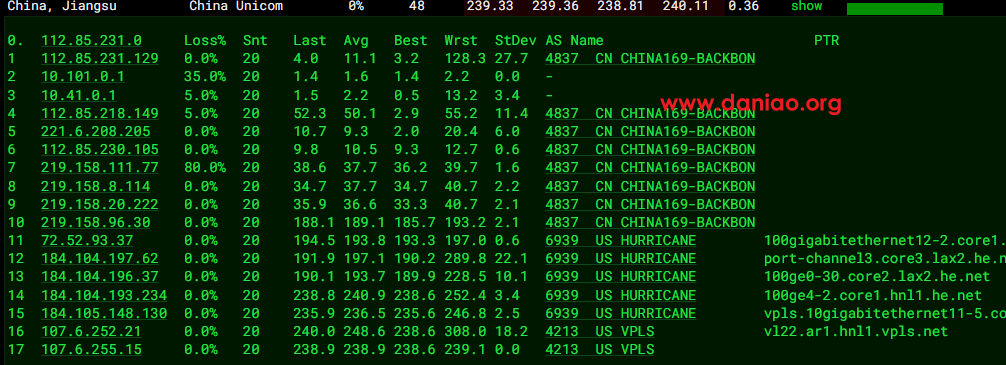Select the 'China Unicom' provider text
Viewport: 1006px width, 365px height.
point(236,6)
